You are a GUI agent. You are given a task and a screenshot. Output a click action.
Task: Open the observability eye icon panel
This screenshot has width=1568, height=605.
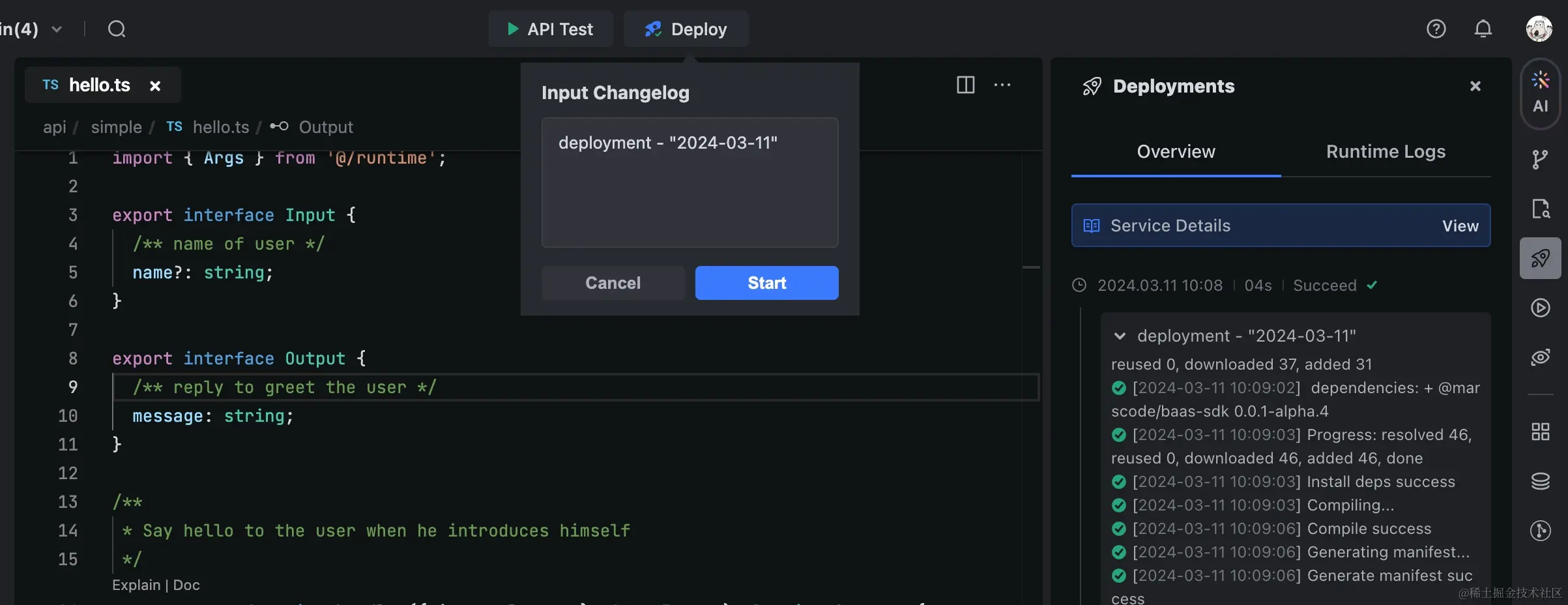point(1540,358)
